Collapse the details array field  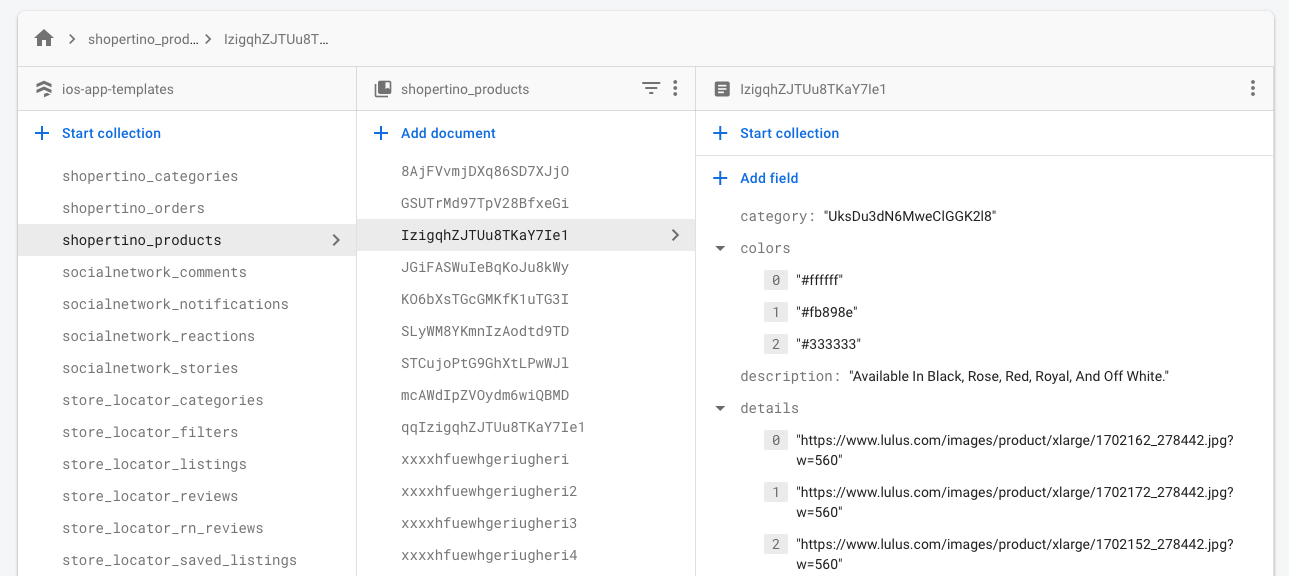(x=720, y=409)
